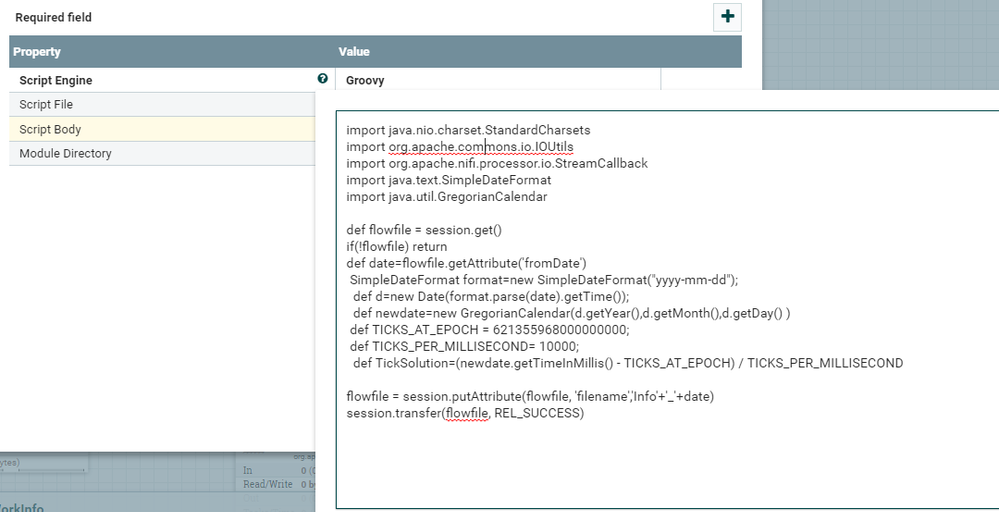Click the session.putAttribute filename line
Viewport: 999px width, 512px height.
530,396
